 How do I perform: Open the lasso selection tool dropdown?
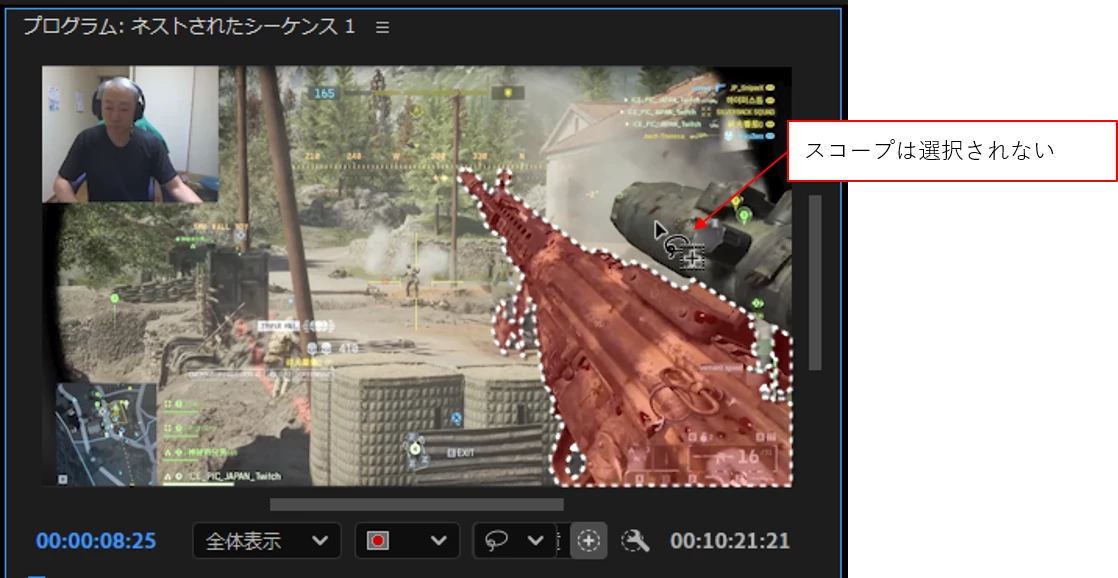click(x=514, y=541)
